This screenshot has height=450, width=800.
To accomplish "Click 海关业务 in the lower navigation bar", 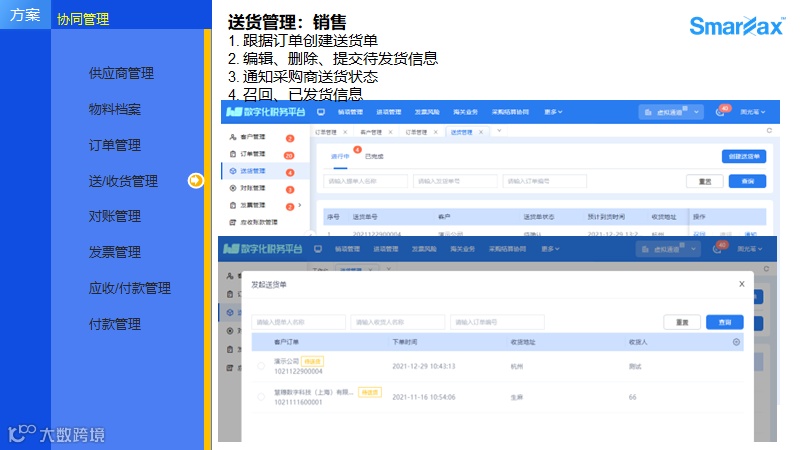I will (462, 249).
